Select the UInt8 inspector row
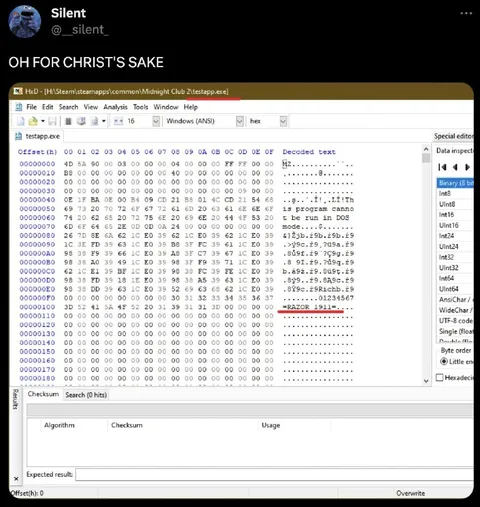 (x=455, y=204)
